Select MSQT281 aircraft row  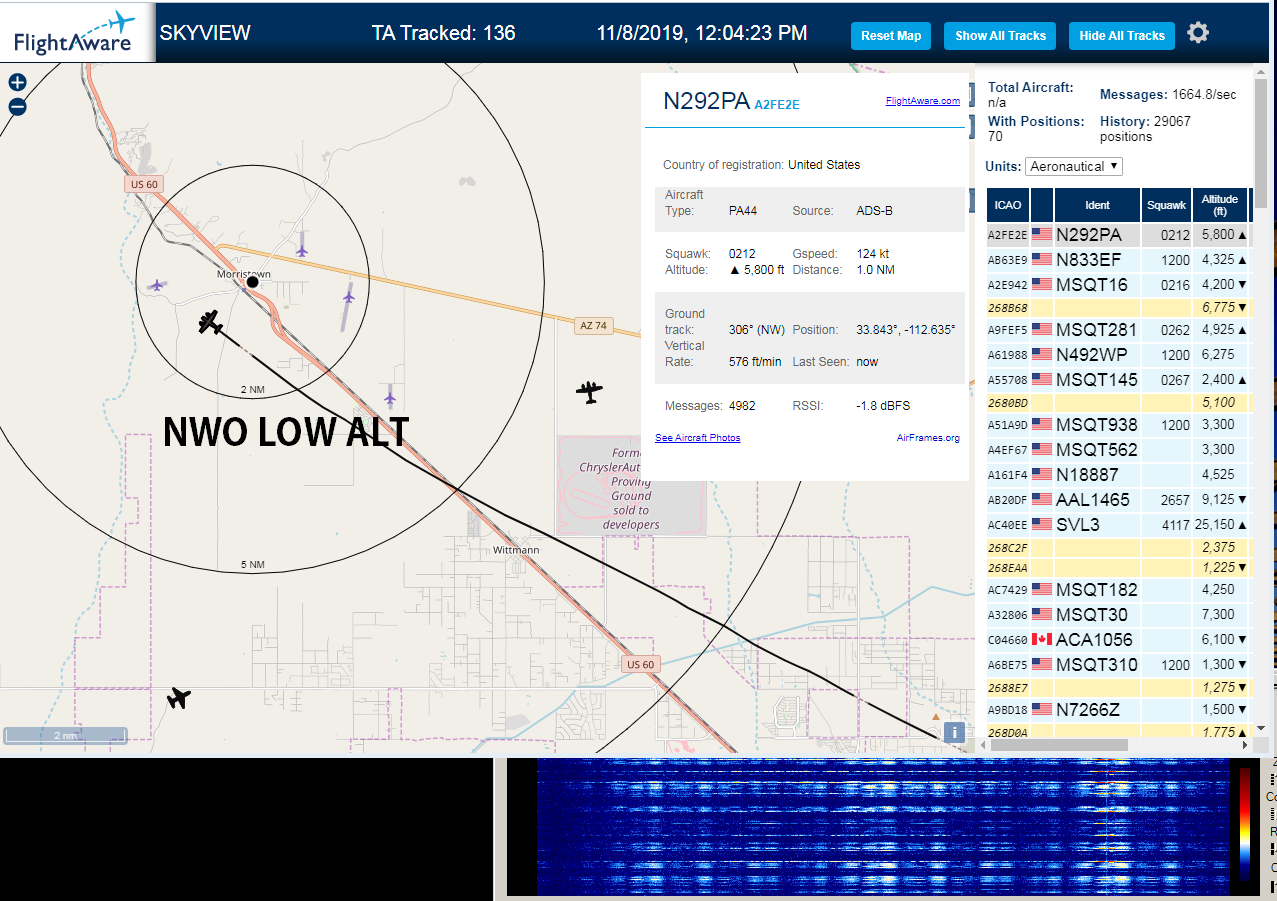click(1117, 329)
